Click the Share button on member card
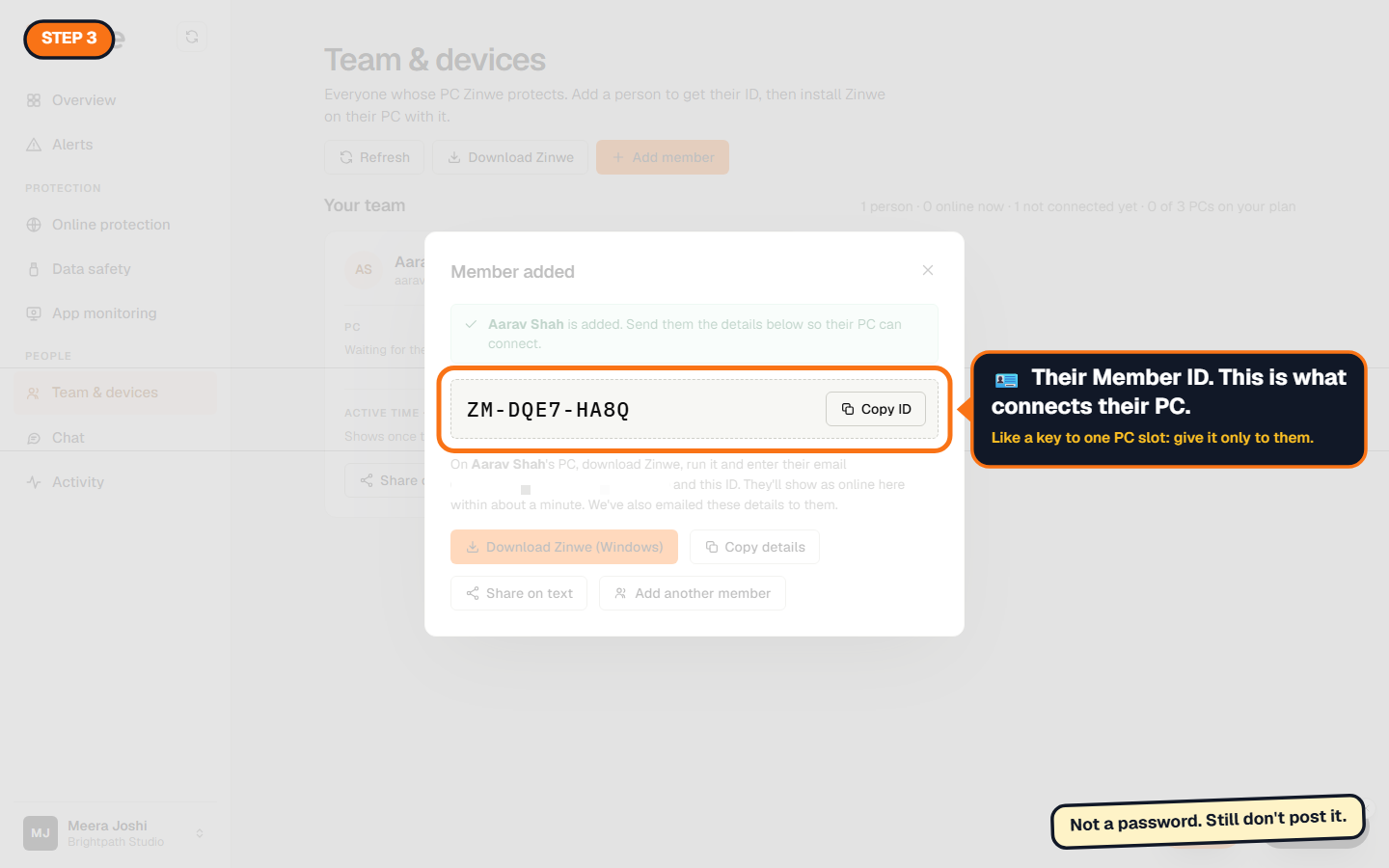 point(386,480)
